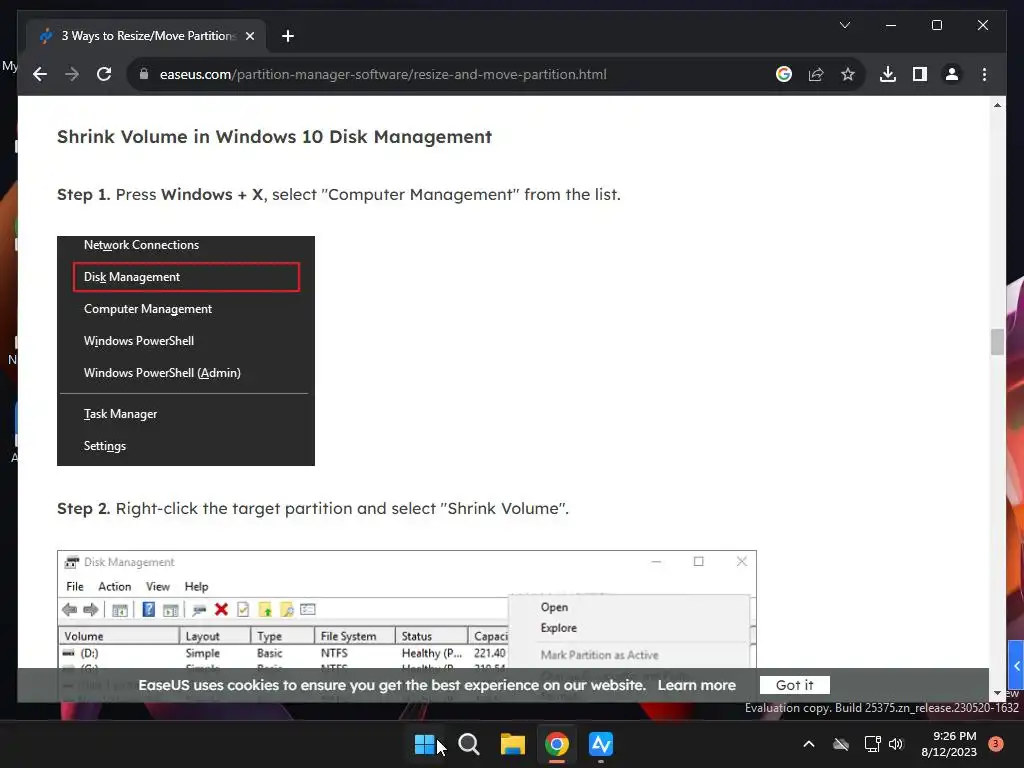View site security lock info
The image size is (1024, 768).
(x=144, y=74)
